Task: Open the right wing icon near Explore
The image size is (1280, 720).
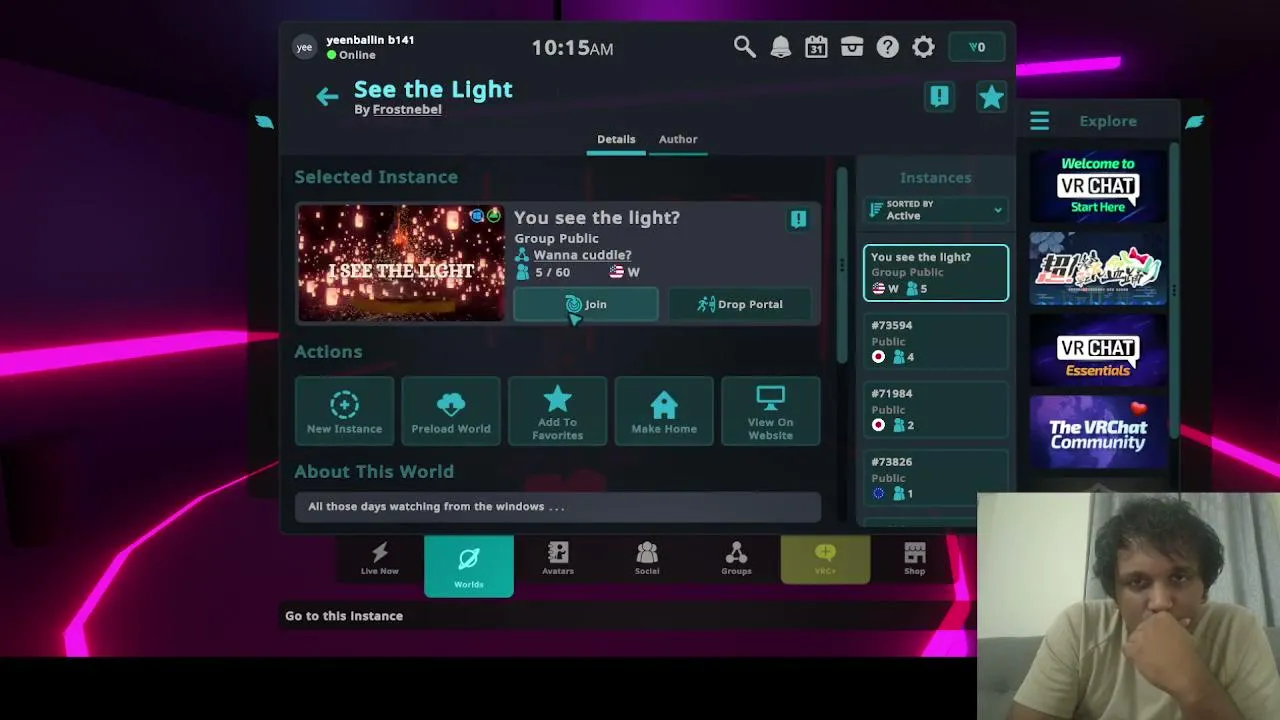Action: 1195,122
